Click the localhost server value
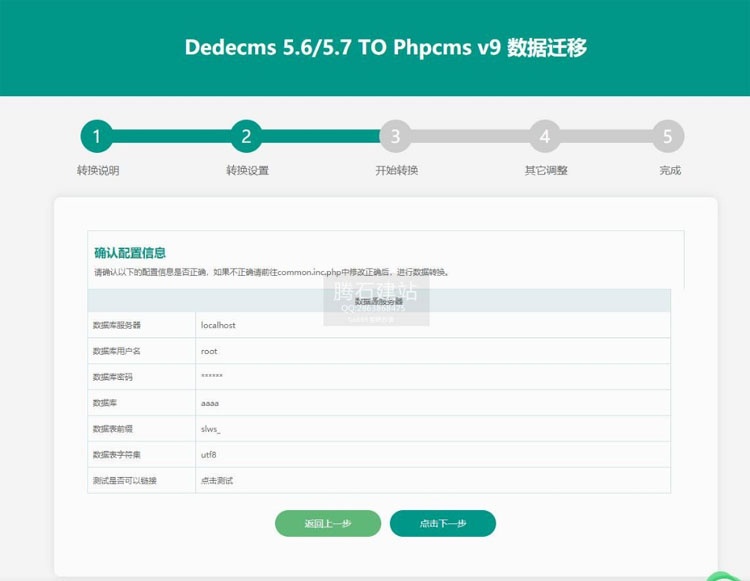The height and width of the screenshot is (581, 750). (x=218, y=325)
